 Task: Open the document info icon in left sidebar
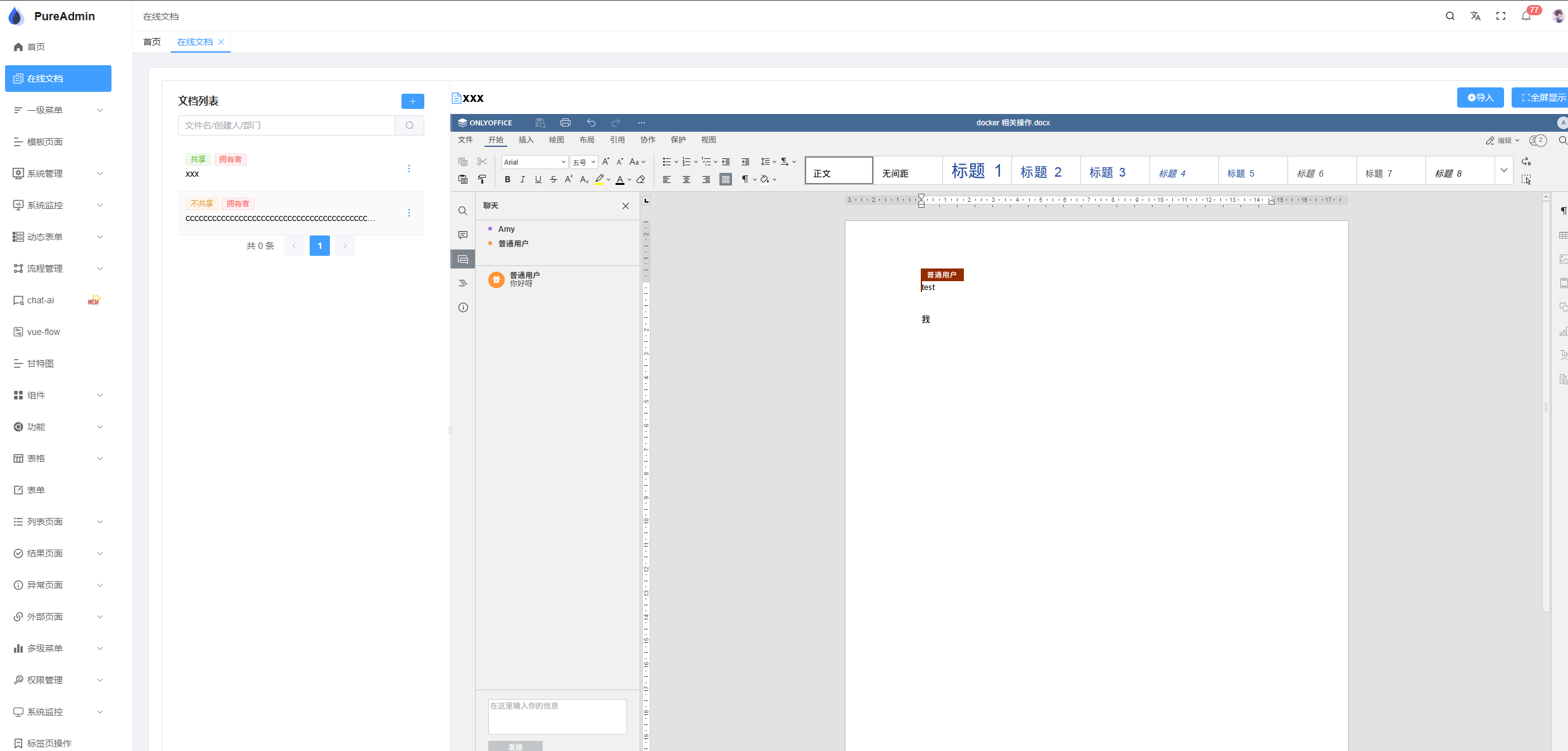coord(463,308)
